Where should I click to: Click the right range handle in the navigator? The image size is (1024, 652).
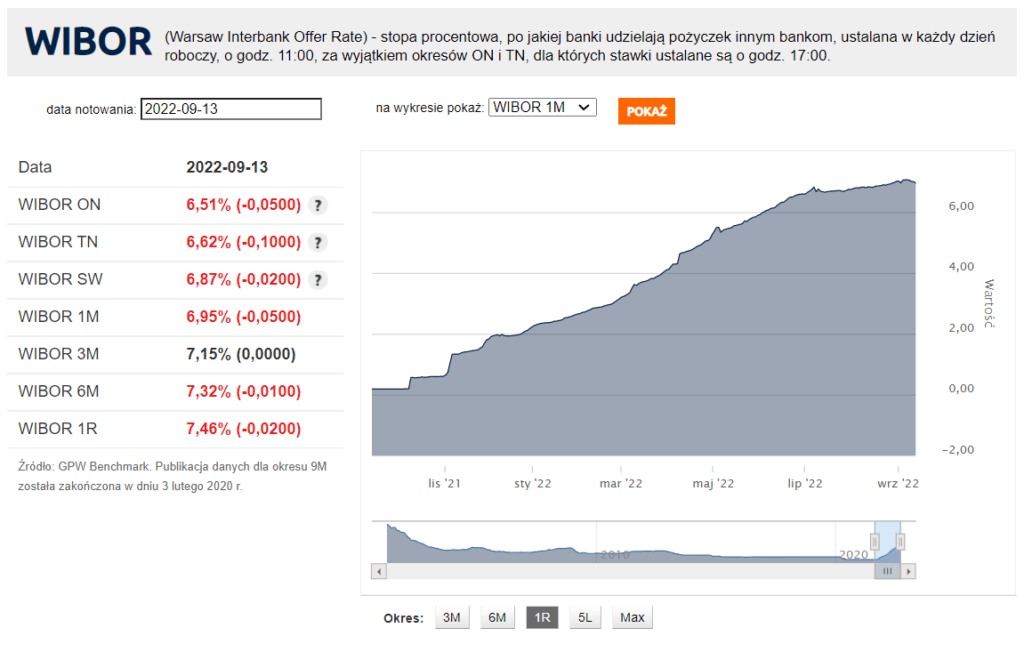click(901, 541)
